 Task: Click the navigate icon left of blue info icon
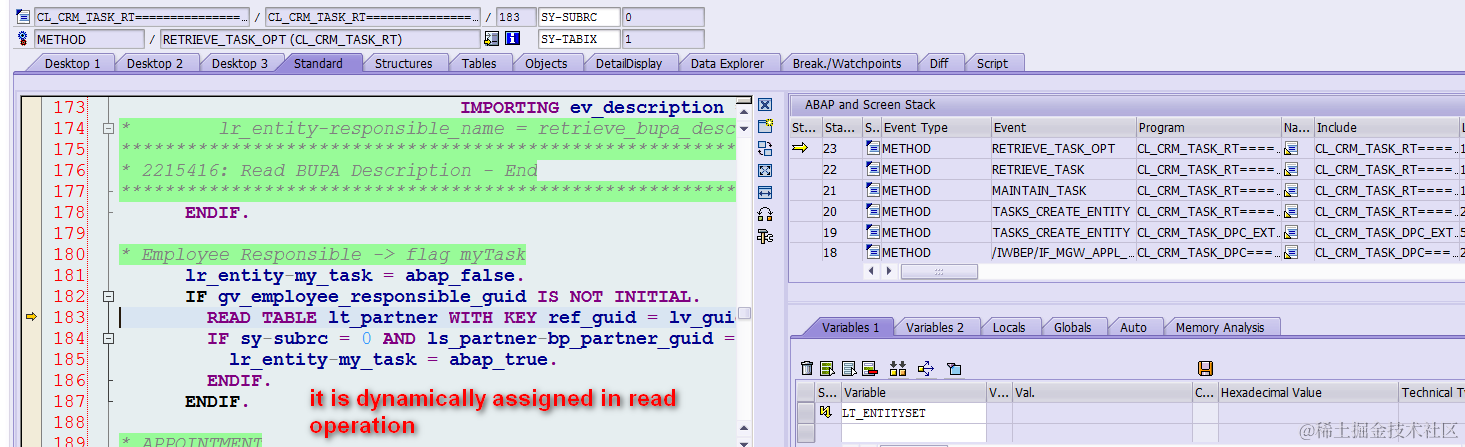(x=491, y=39)
